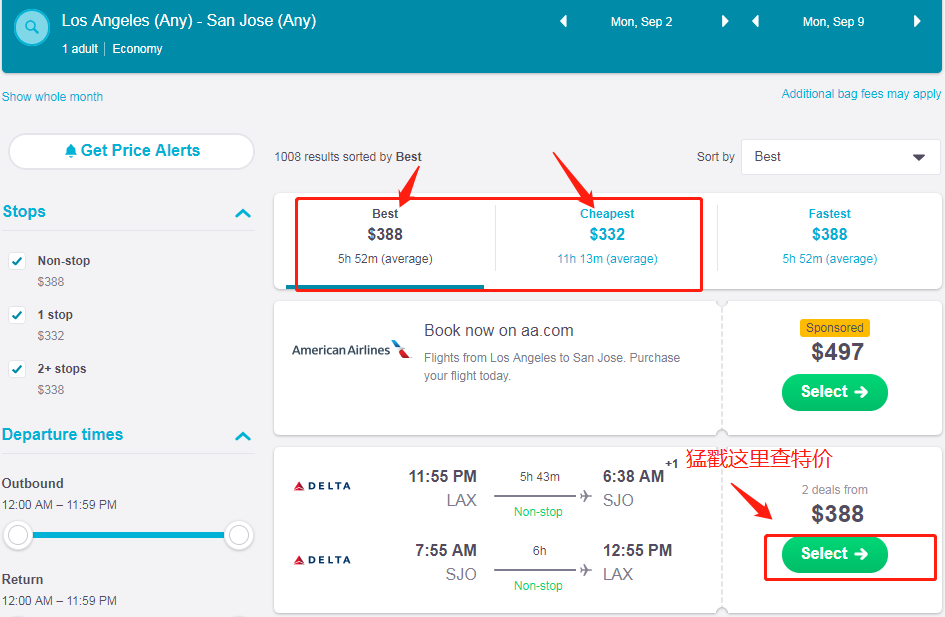Click the 1008 results sorted by Best text
Image resolution: width=945 pixels, height=617 pixels.
tap(348, 157)
